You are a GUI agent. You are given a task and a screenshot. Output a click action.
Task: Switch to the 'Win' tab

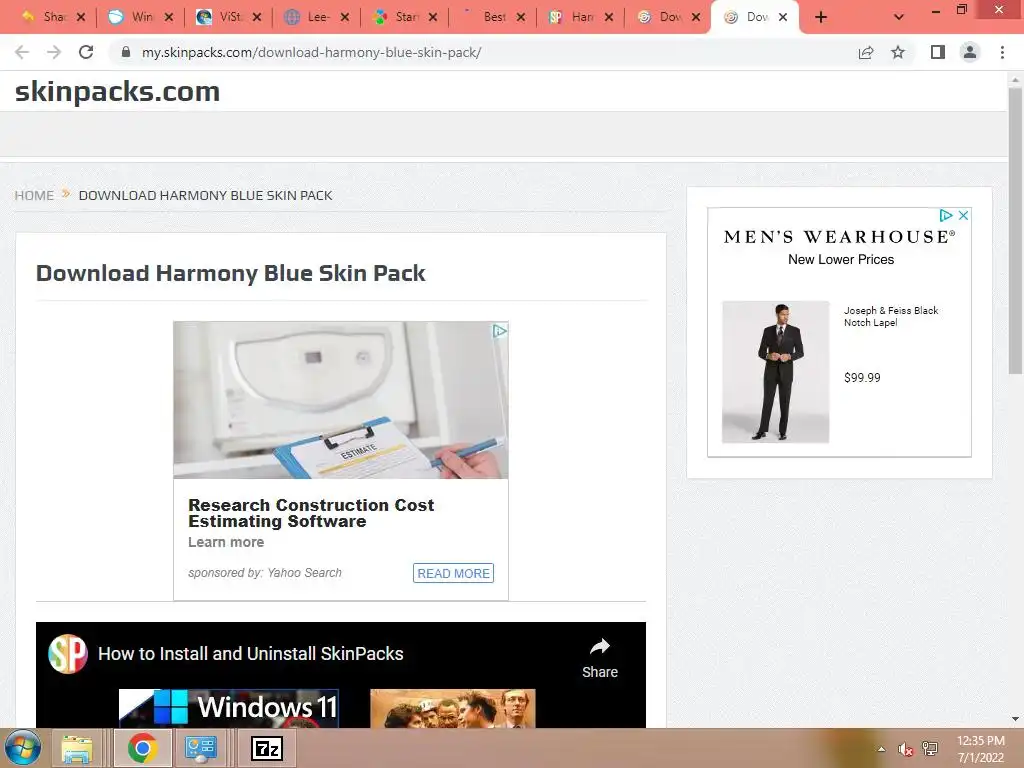(133, 17)
